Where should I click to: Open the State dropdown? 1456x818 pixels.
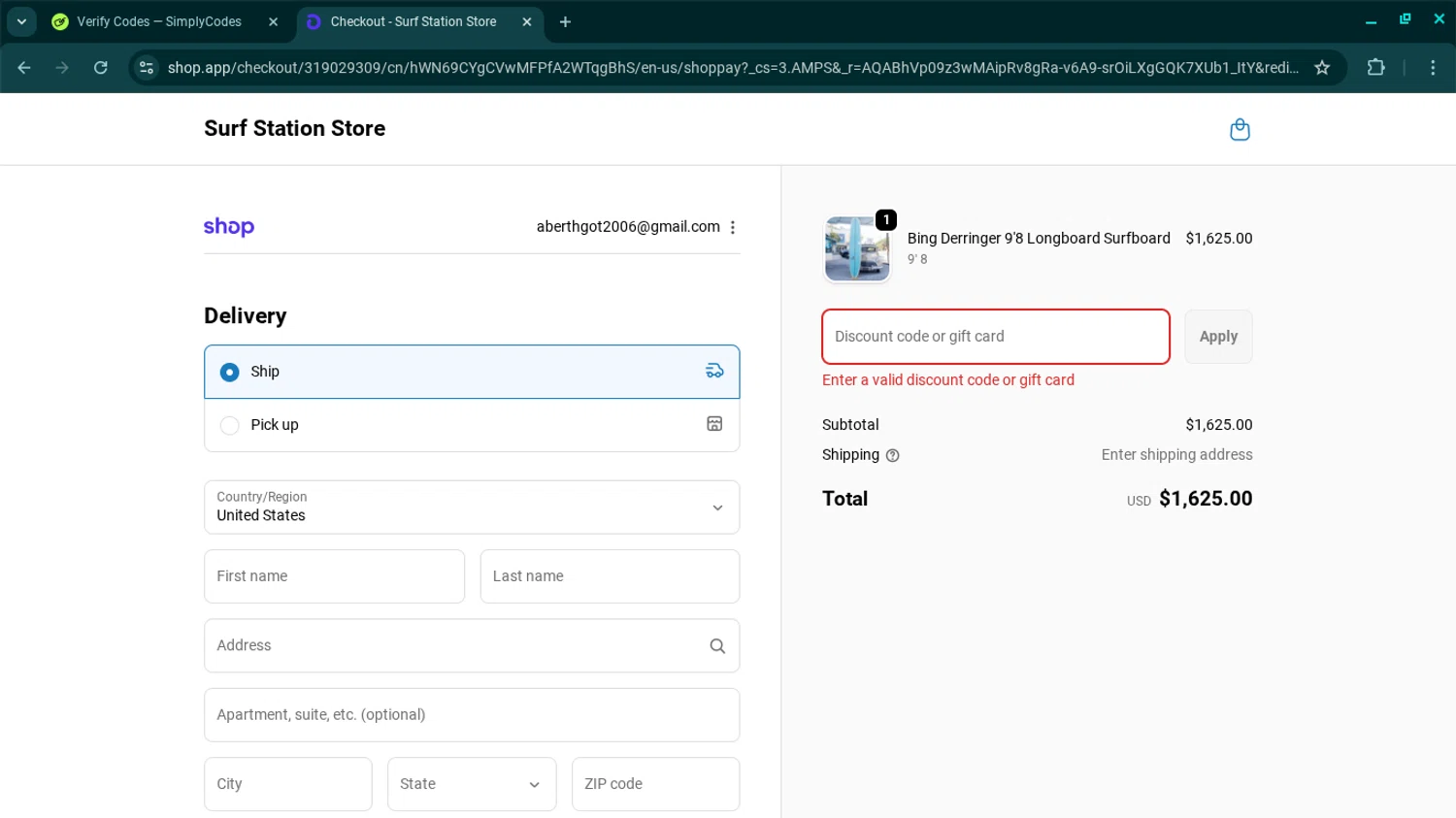472,784
